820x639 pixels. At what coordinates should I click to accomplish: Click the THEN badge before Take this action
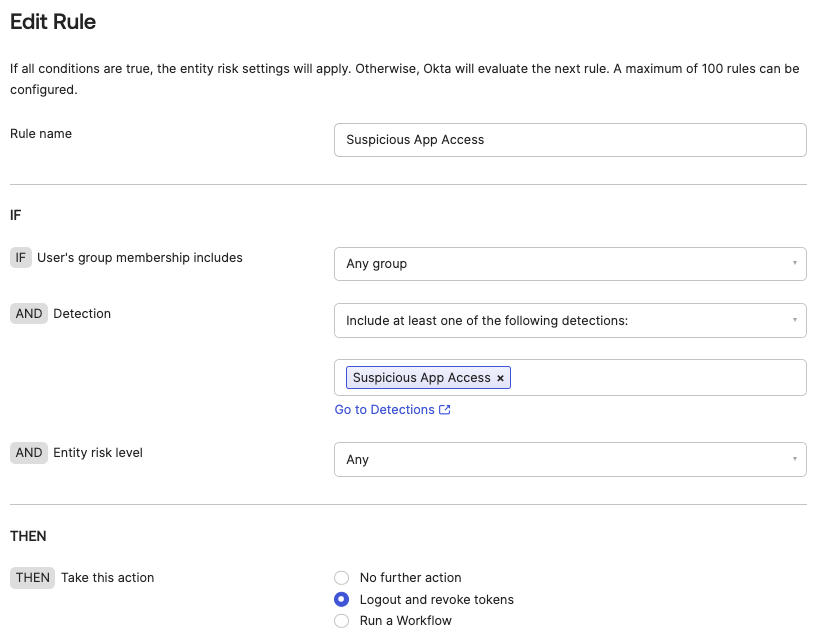33,577
